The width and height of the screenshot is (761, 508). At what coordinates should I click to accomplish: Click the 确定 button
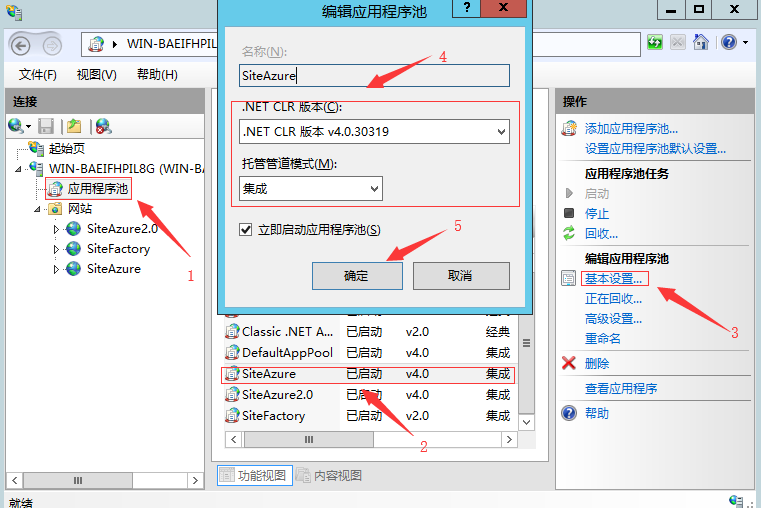(x=357, y=276)
